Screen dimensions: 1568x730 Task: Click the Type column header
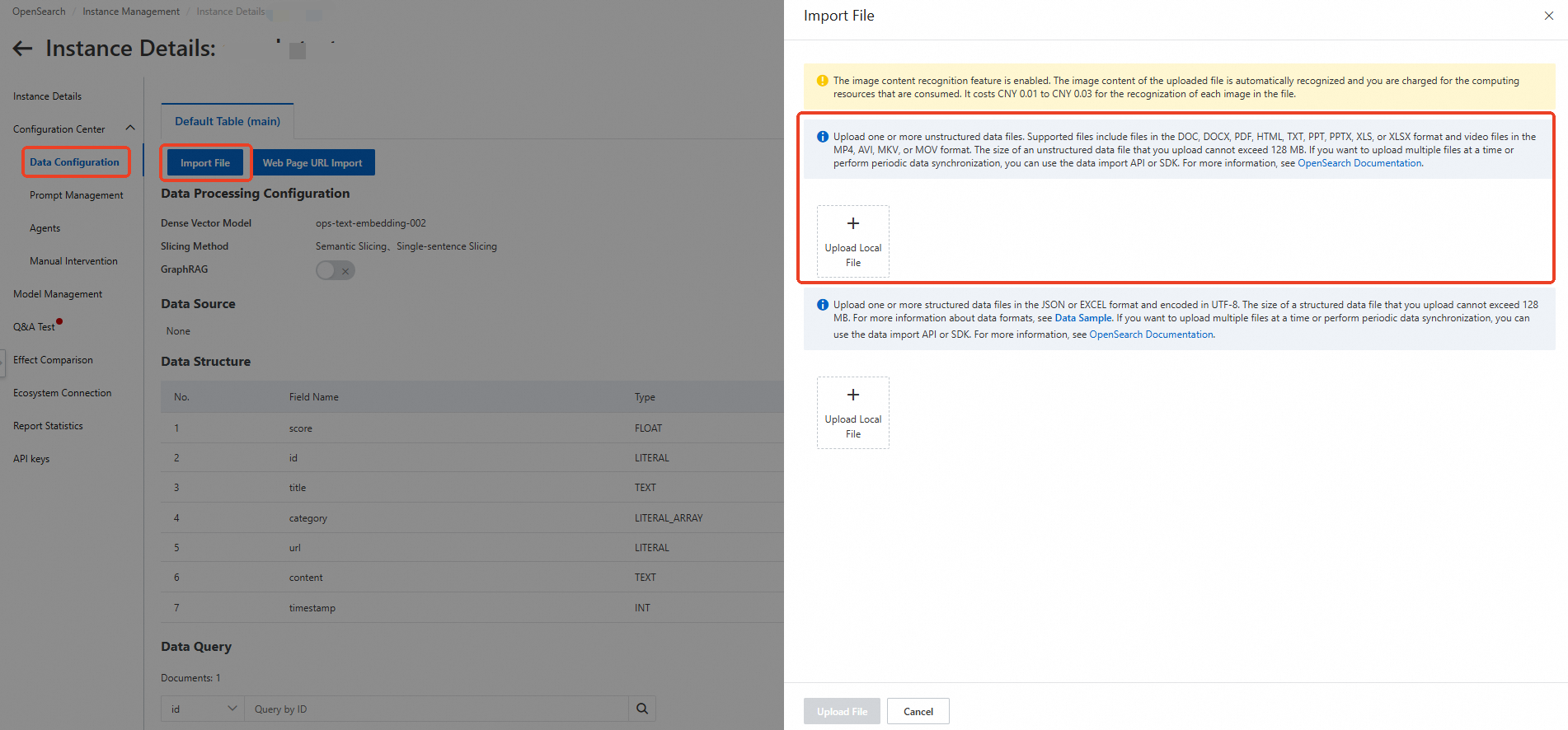645,397
